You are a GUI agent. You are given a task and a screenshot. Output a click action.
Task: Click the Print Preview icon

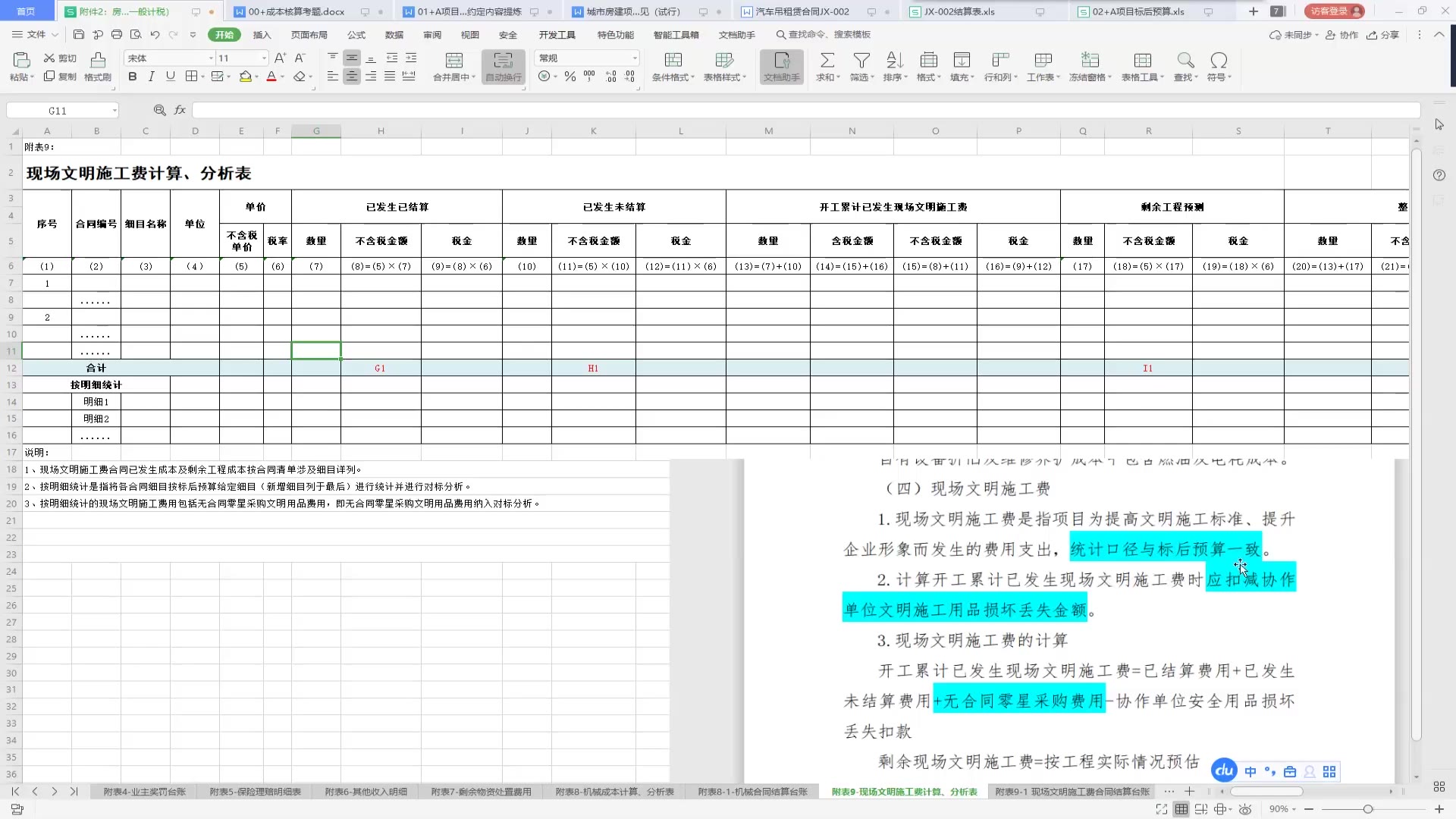(136, 35)
